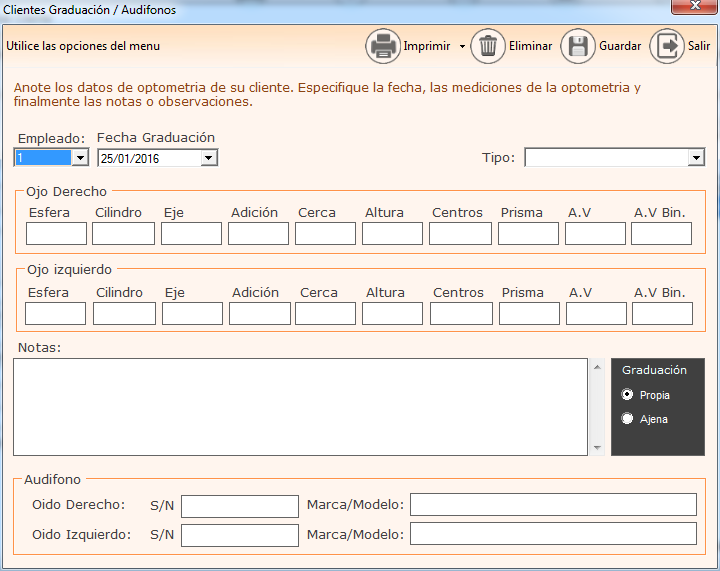Click the Empleado value field showing 1
720x571 pixels.
point(44,158)
